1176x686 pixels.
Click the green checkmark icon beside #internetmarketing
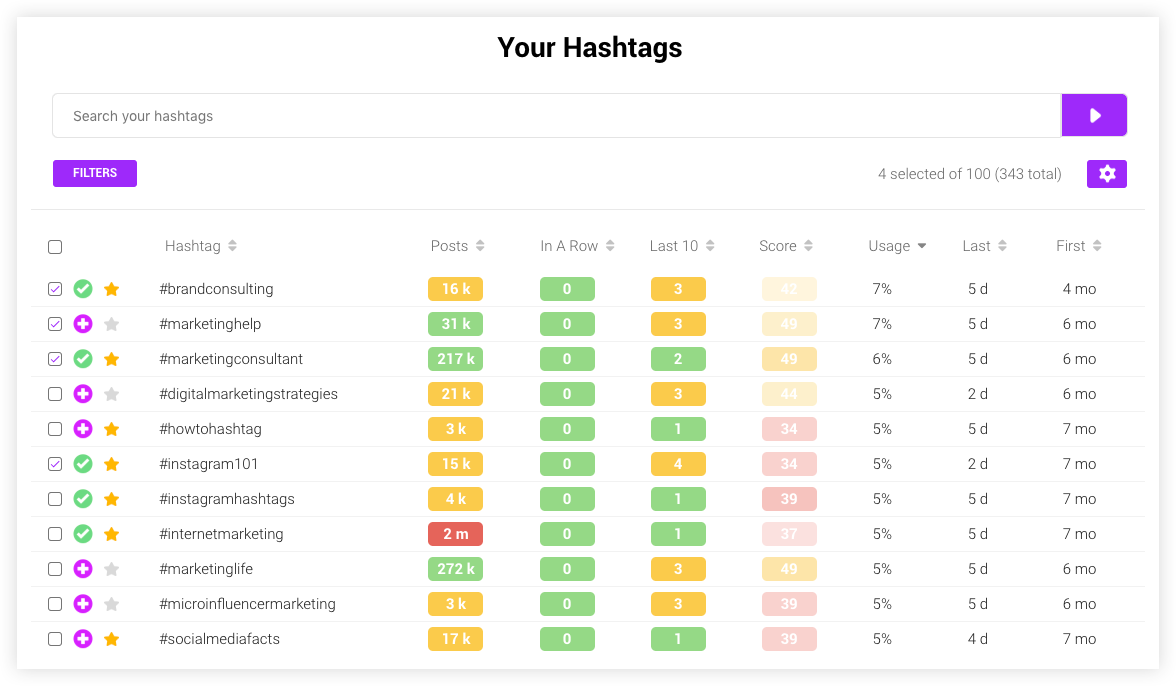tap(83, 533)
